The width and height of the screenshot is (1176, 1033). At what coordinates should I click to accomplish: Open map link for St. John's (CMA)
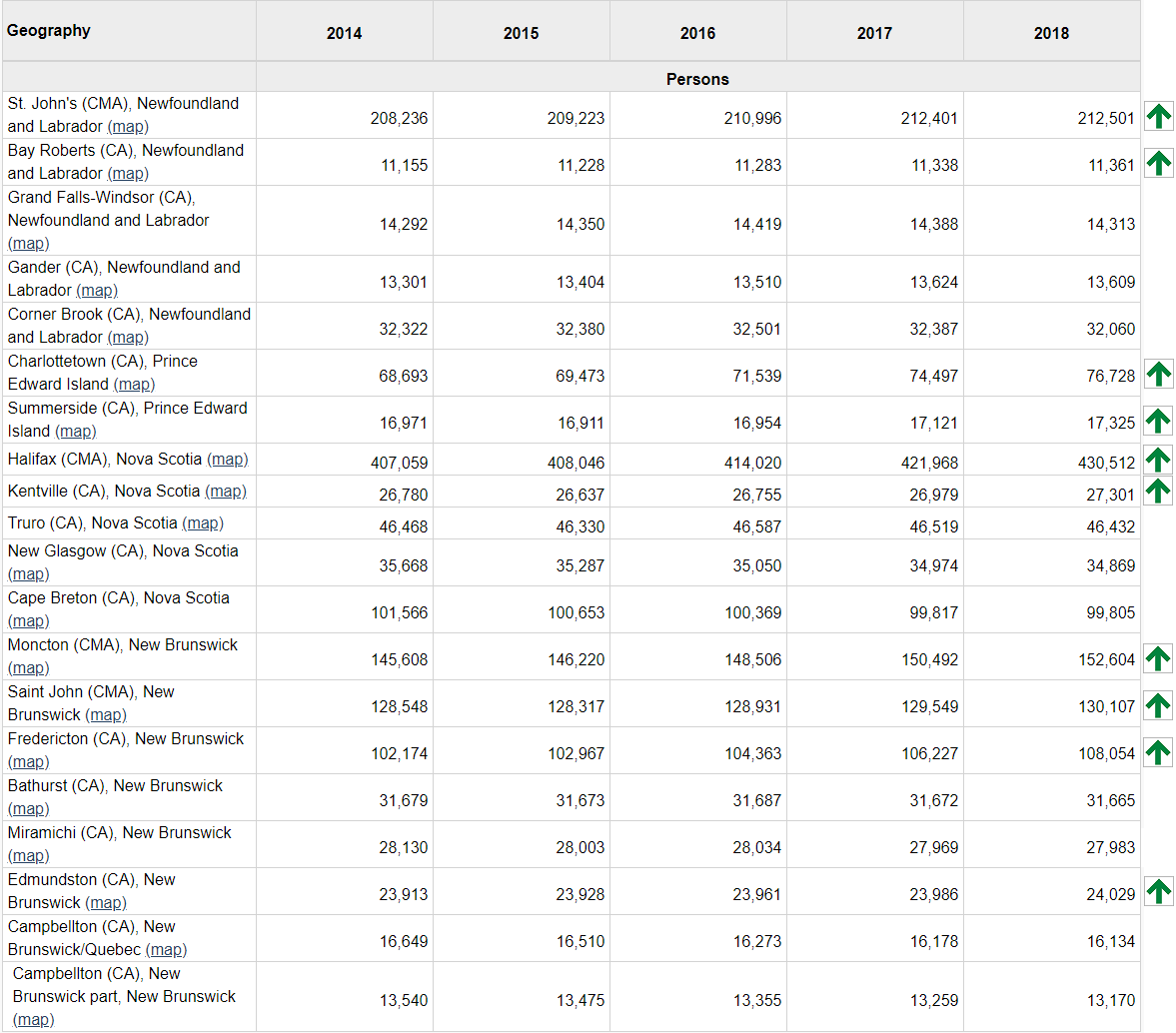point(128,127)
